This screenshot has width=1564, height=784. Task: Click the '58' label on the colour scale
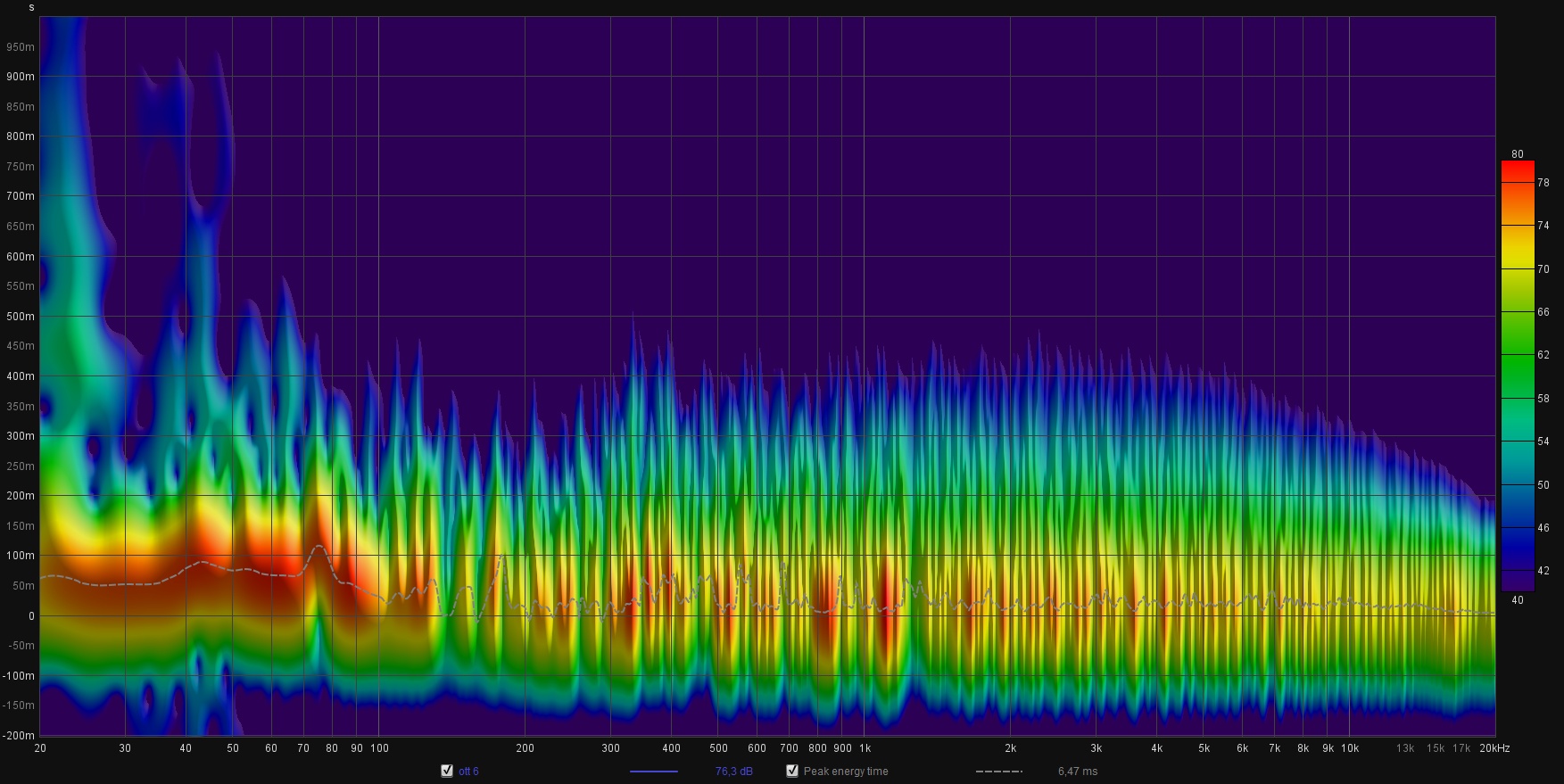click(x=1543, y=399)
